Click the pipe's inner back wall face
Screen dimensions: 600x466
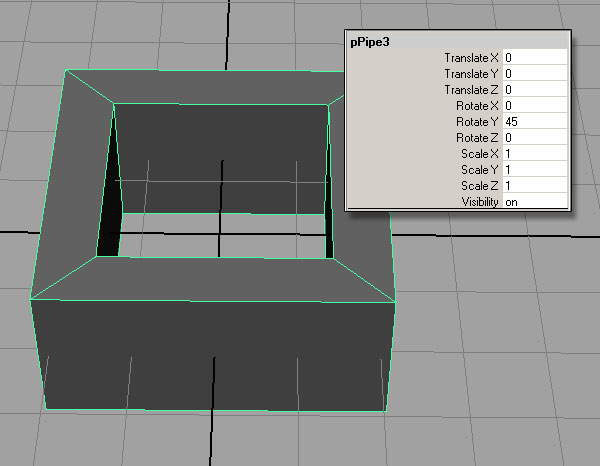point(222,159)
